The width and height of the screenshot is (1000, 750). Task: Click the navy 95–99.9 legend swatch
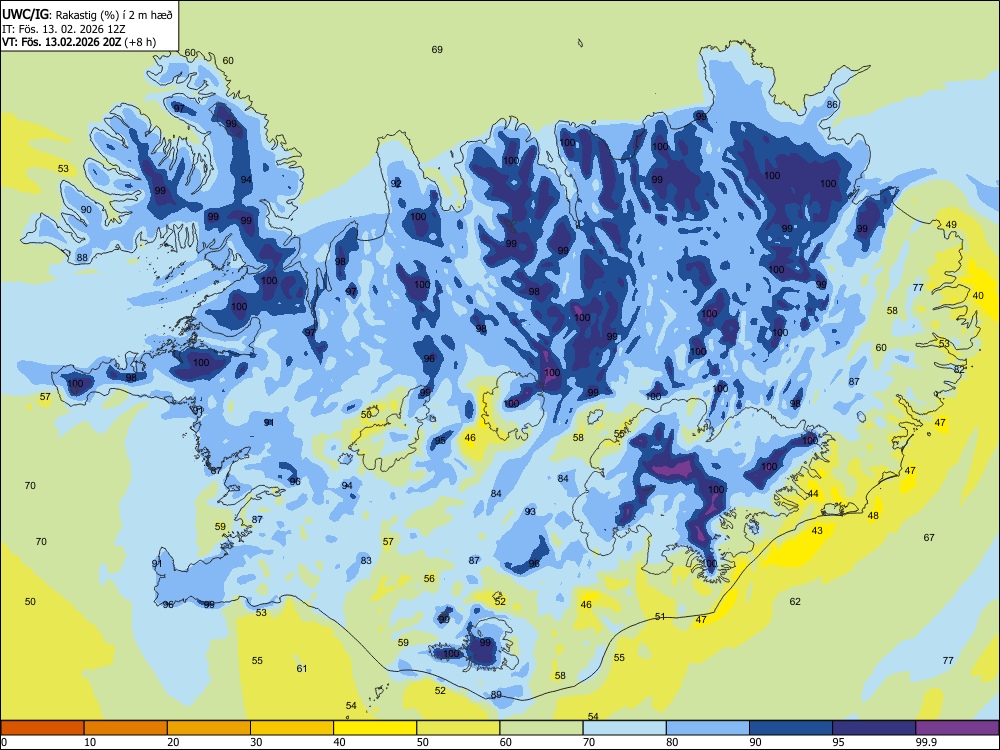pos(874,728)
